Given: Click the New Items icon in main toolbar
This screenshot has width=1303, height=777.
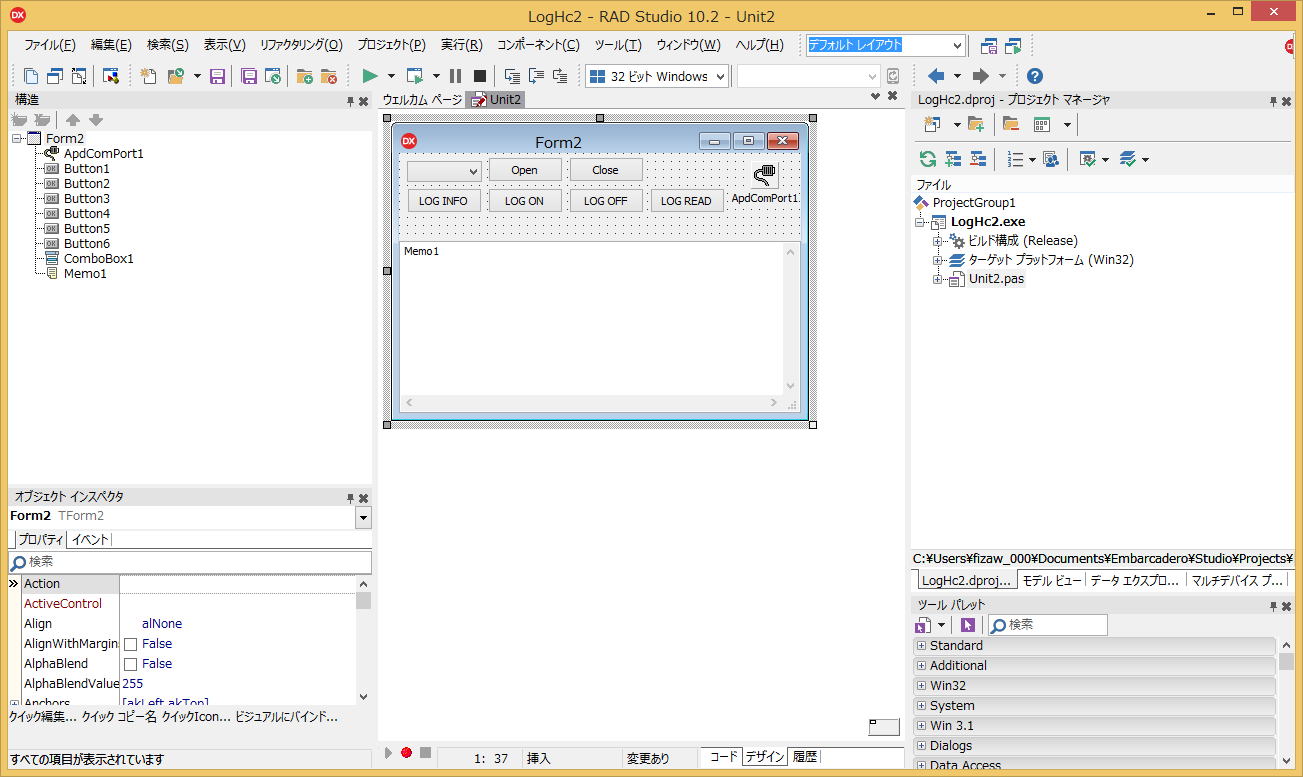Looking at the screenshot, I should (148, 76).
